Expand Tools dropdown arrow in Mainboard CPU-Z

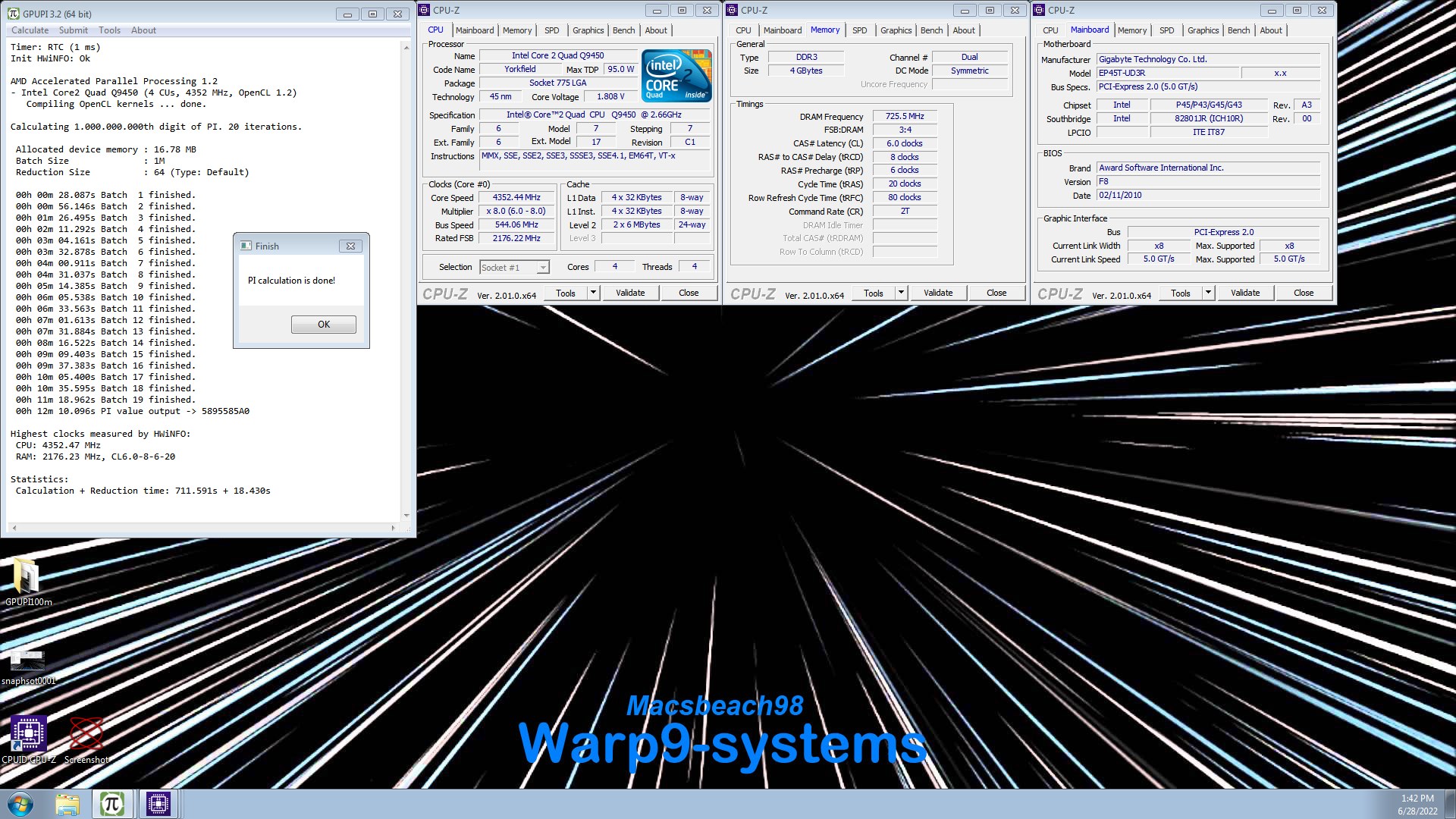(1209, 293)
